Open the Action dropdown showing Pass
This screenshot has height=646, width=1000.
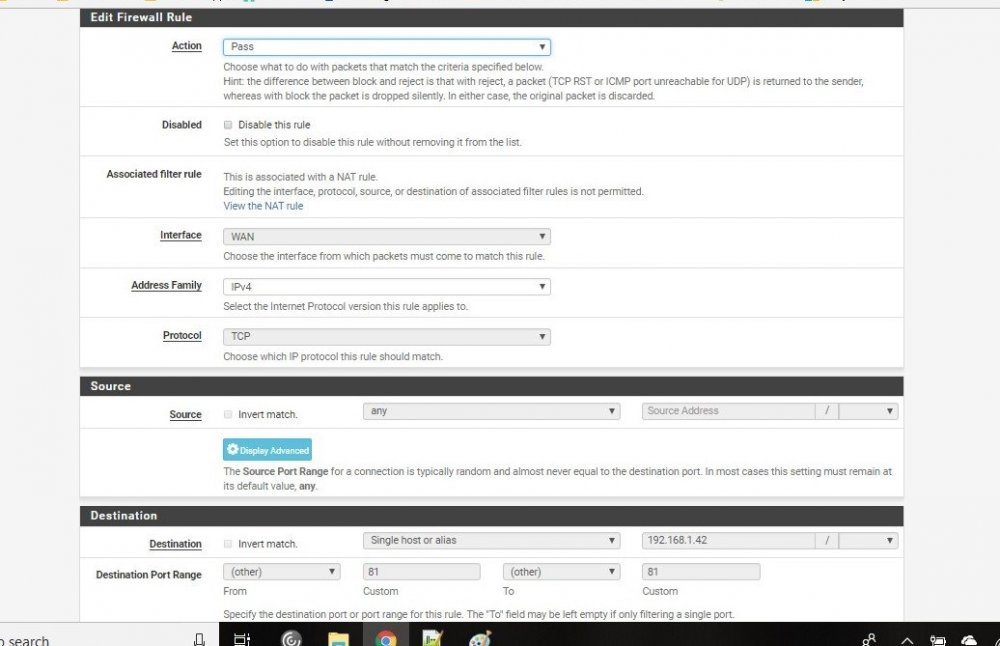tap(386, 47)
